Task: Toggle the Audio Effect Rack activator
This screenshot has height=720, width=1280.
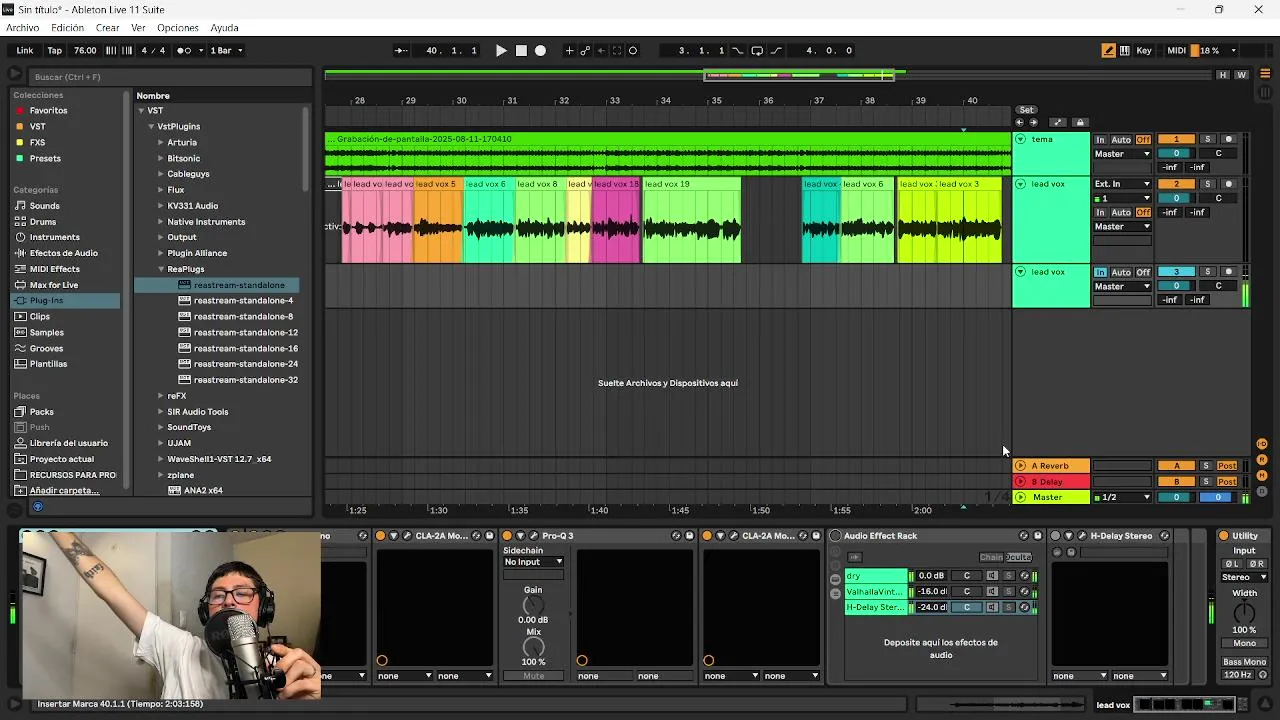Action: (835, 536)
